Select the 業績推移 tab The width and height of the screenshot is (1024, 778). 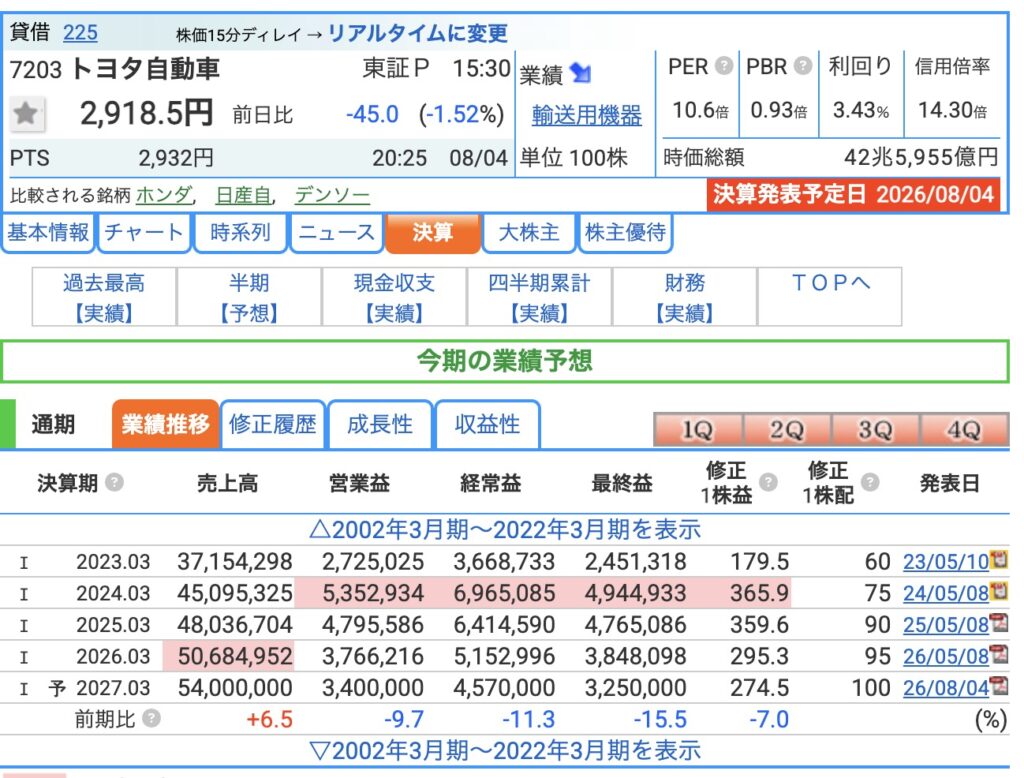(x=165, y=425)
